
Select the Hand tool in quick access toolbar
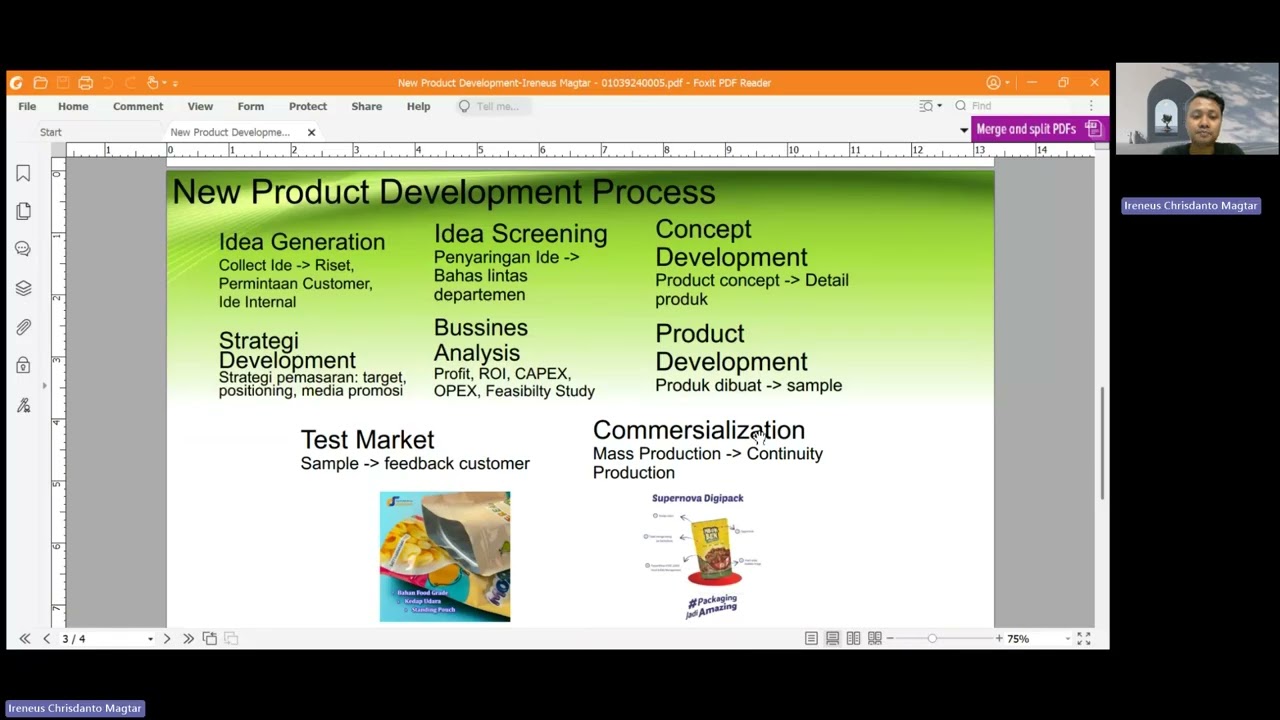tap(152, 83)
